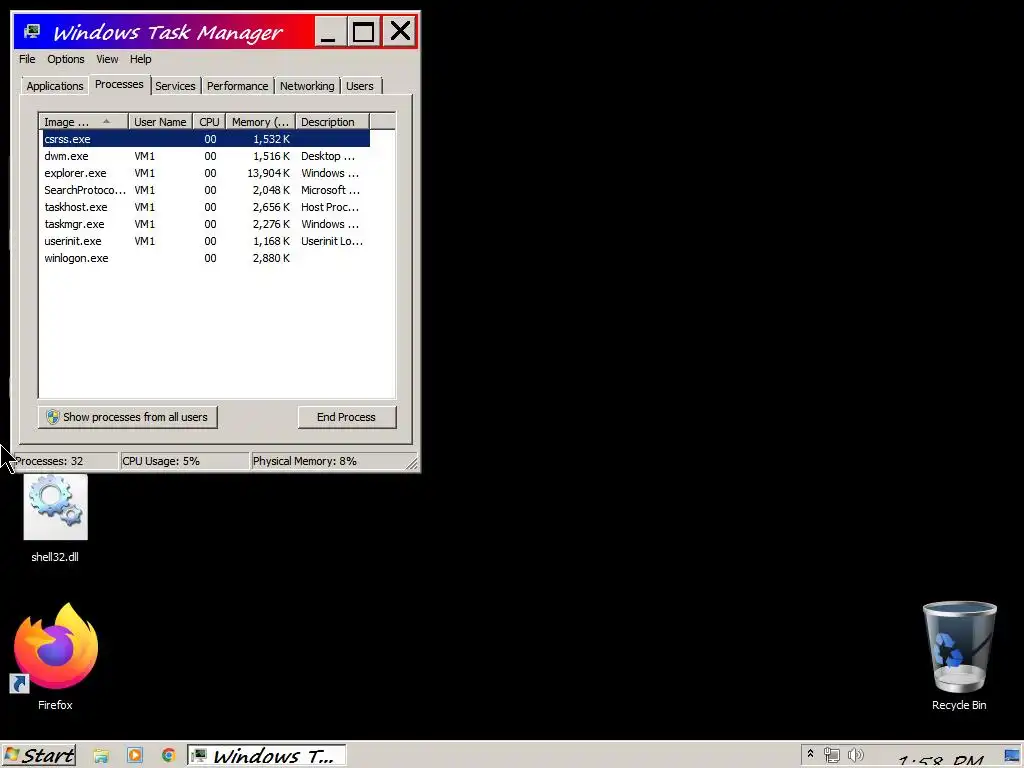The height and width of the screenshot is (768, 1024).
Task: Select the csrss.exe process row
Action: (x=206, y=139)
